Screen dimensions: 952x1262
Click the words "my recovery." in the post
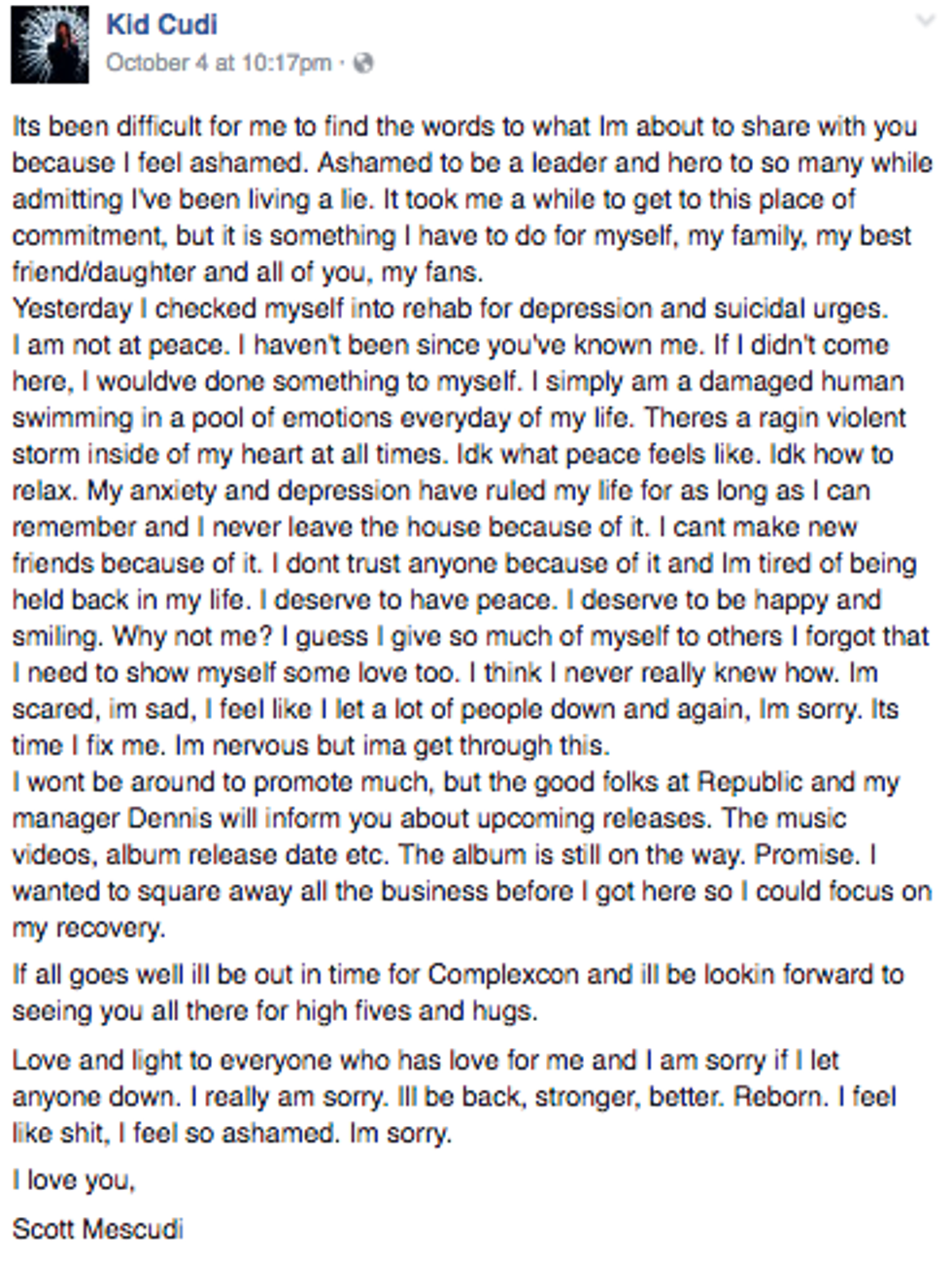click(x=88, y=928)
